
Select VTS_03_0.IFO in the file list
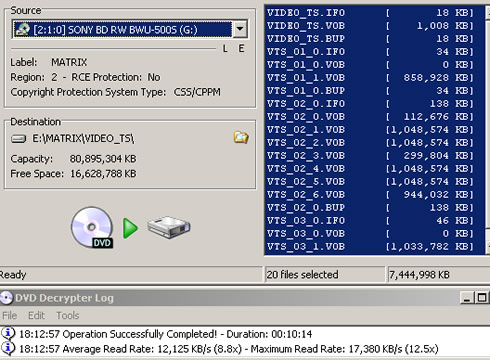374,221
